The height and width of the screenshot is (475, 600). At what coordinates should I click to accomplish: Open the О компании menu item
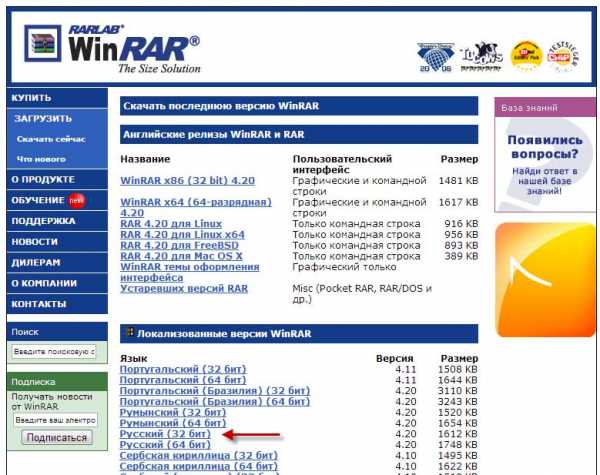tap(57, 283)
